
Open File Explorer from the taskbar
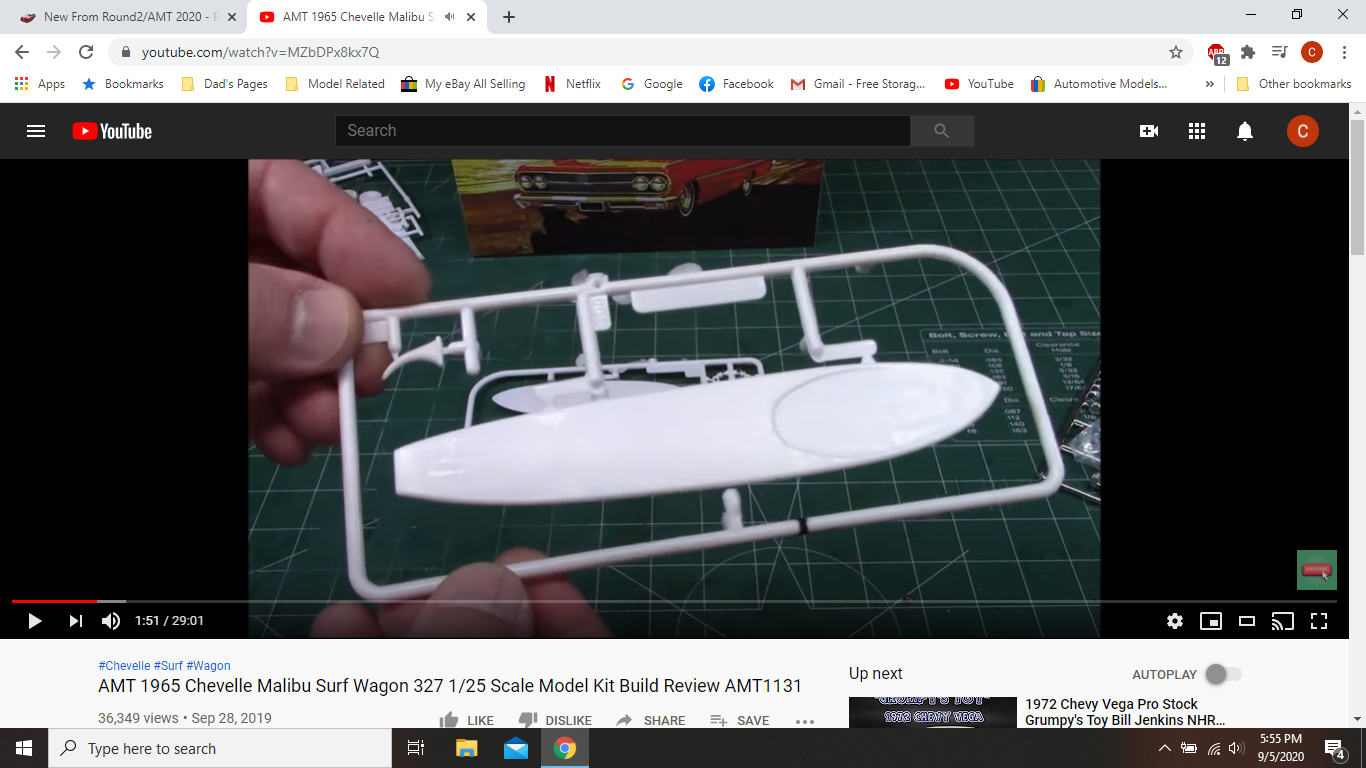pos(467,748)
